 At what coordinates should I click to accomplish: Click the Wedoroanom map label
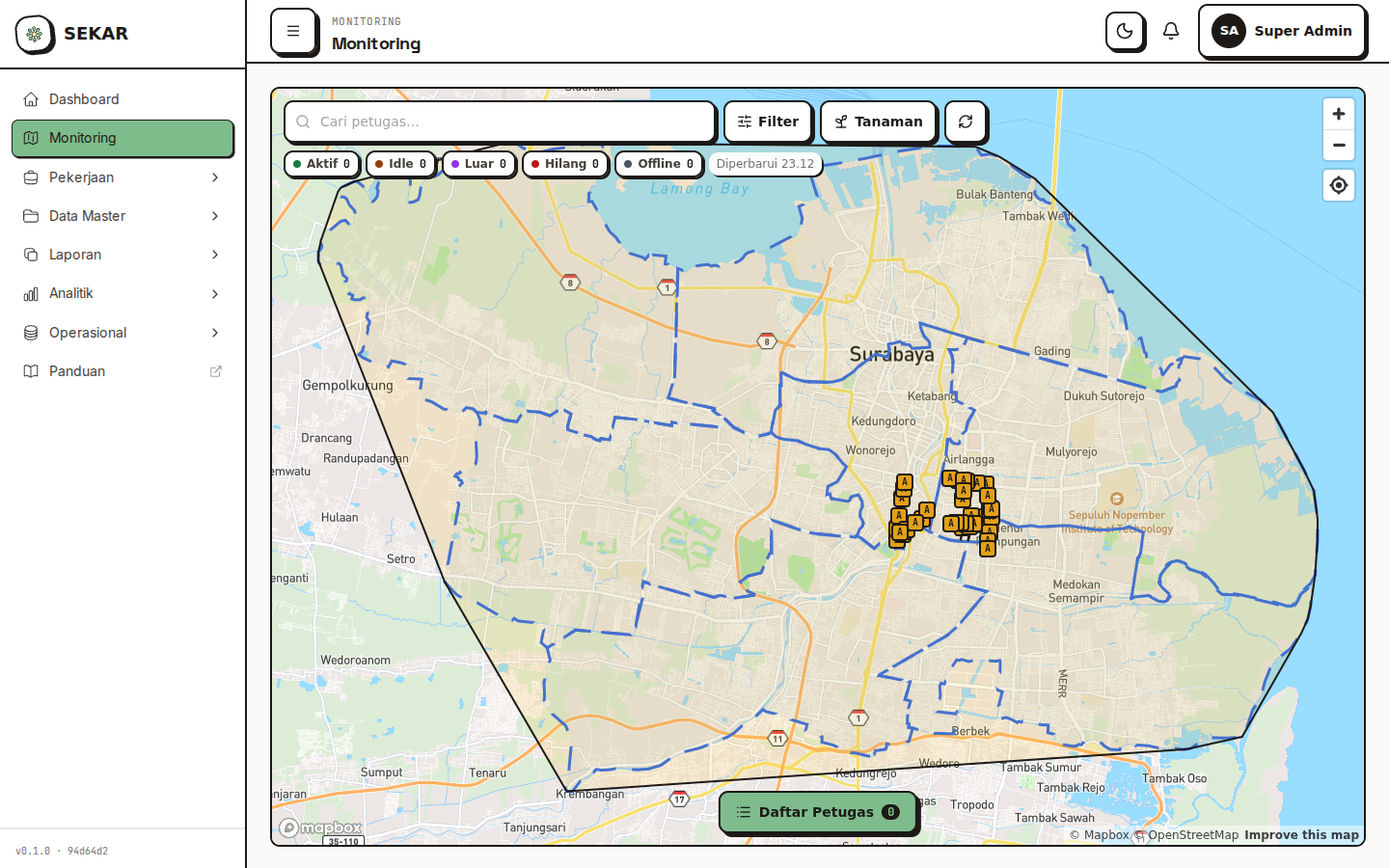[355, 661]
